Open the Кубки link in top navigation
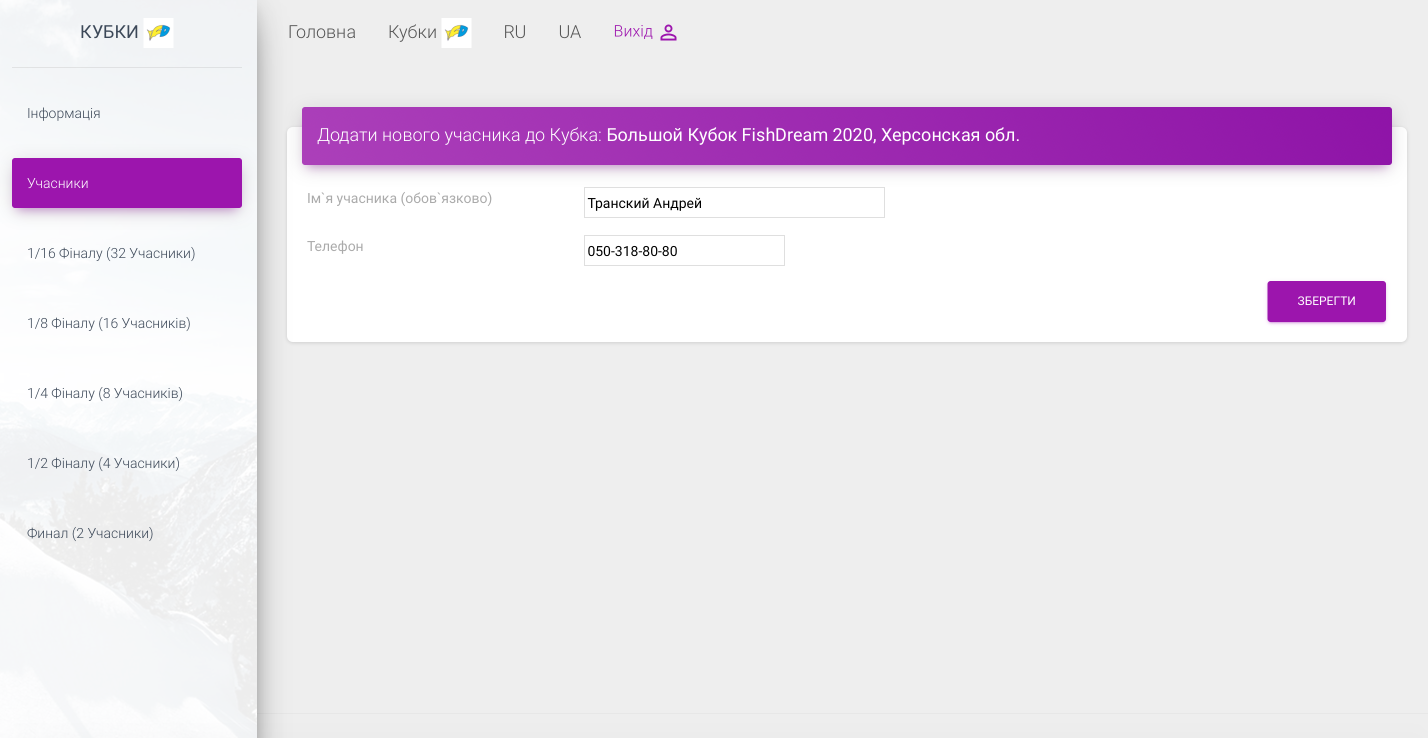 click(412, 32)
